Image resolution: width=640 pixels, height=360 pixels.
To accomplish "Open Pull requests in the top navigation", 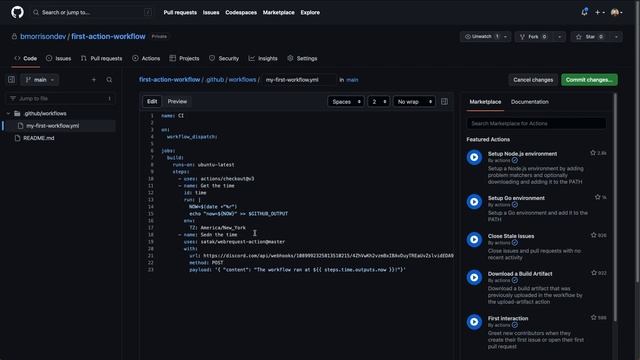I will point(180,13).
